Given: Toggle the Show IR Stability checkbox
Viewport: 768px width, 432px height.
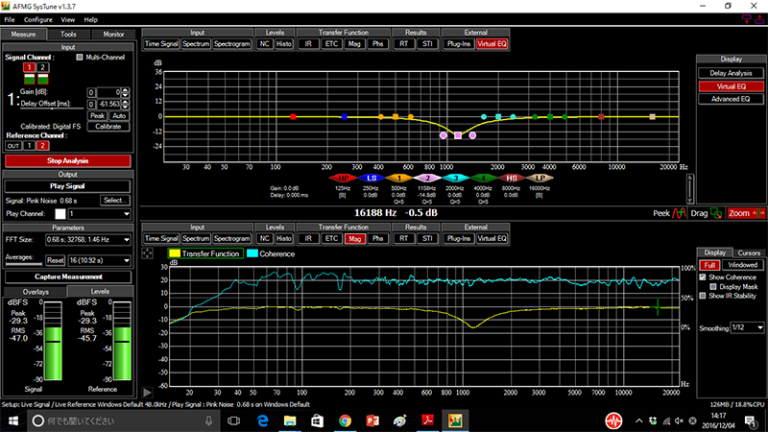Looking at the screenshot, I should (704, 296).
